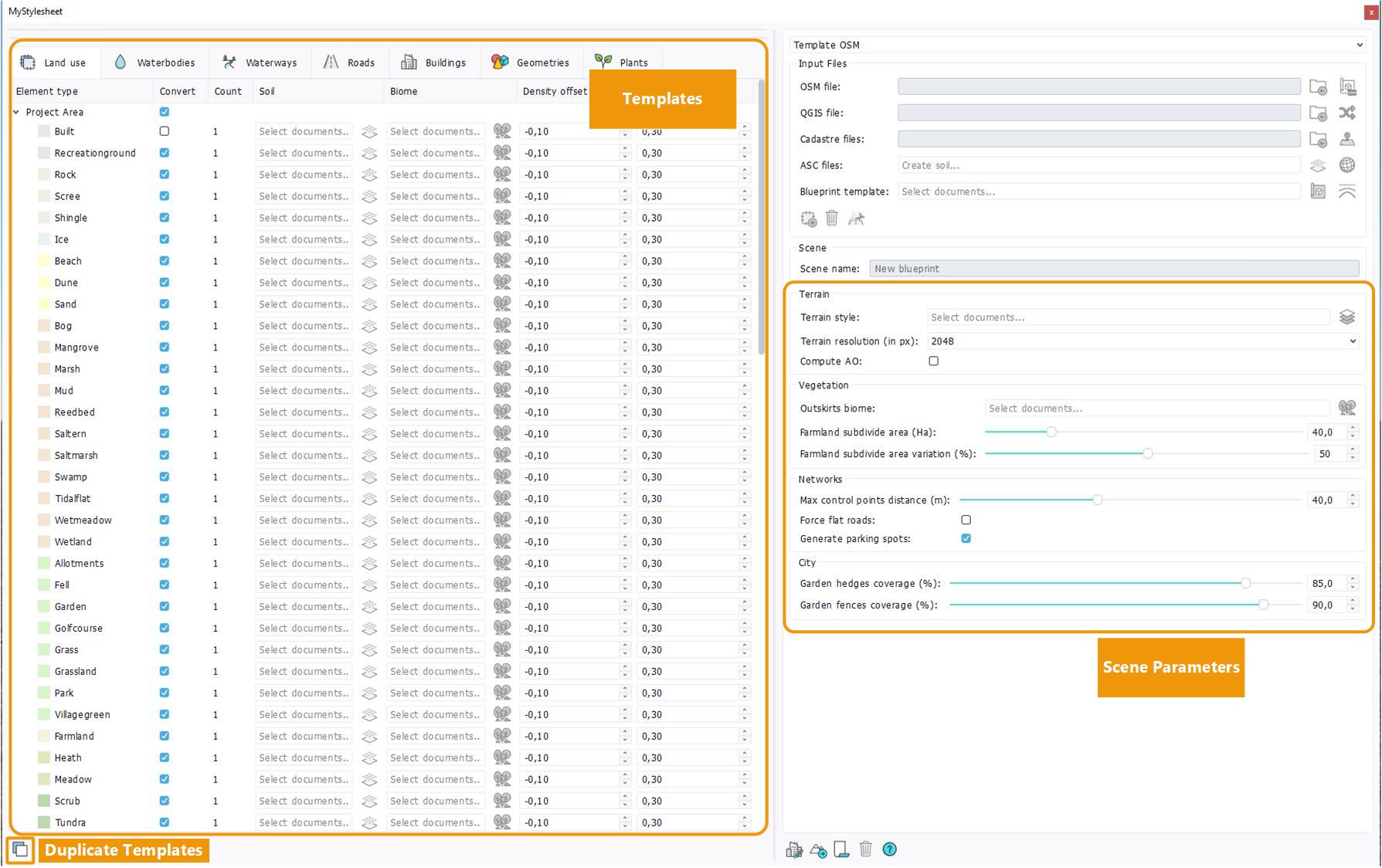1382x868 pixels.
Task: Open the Buildings tab
Action: point(434,63)
